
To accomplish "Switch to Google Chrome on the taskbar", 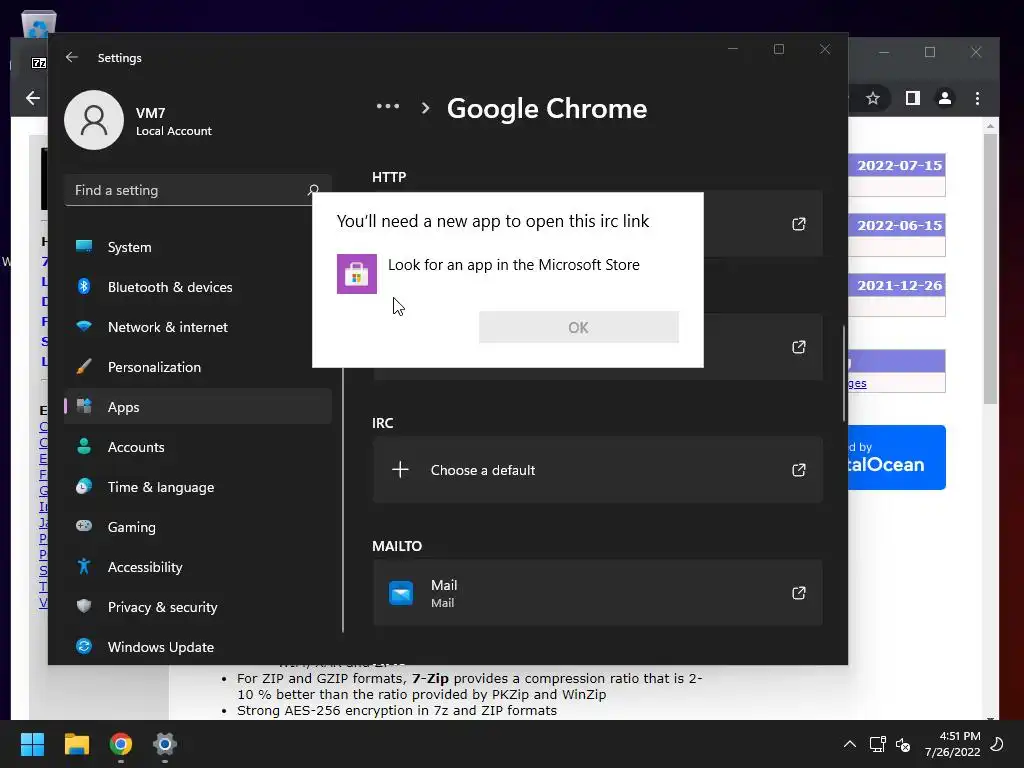I will 121,744.
